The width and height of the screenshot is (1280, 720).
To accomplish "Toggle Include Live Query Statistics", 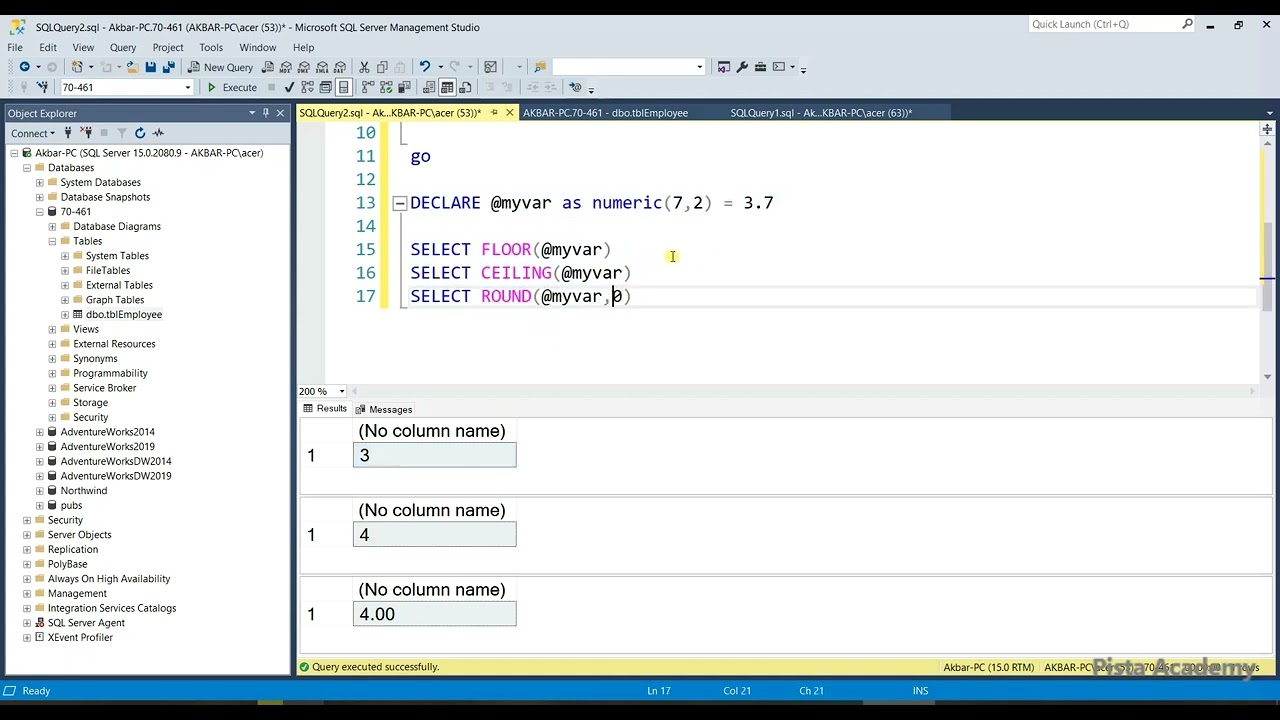I will click(x=386, y=87).
